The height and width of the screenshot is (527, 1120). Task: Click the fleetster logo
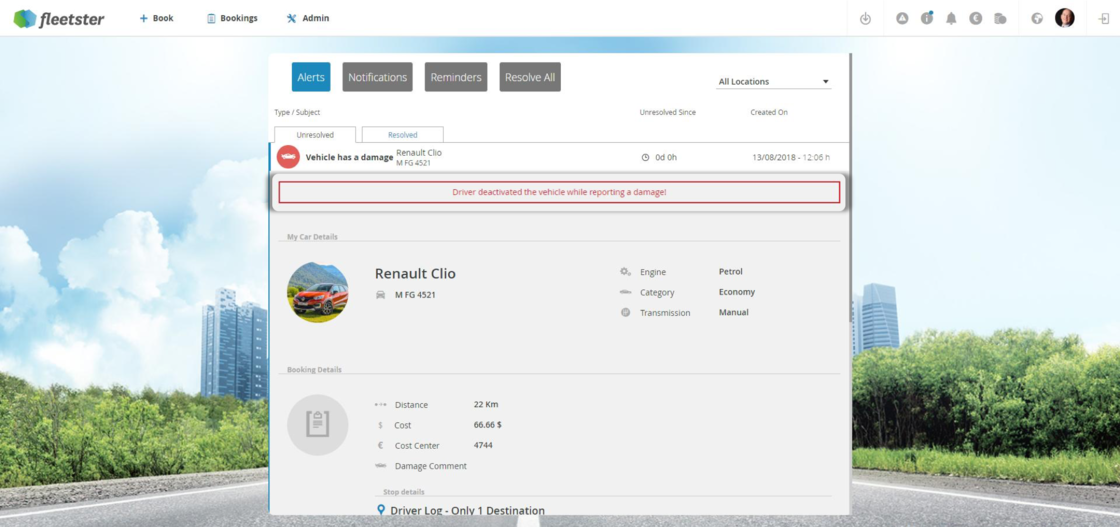[59, 19]
